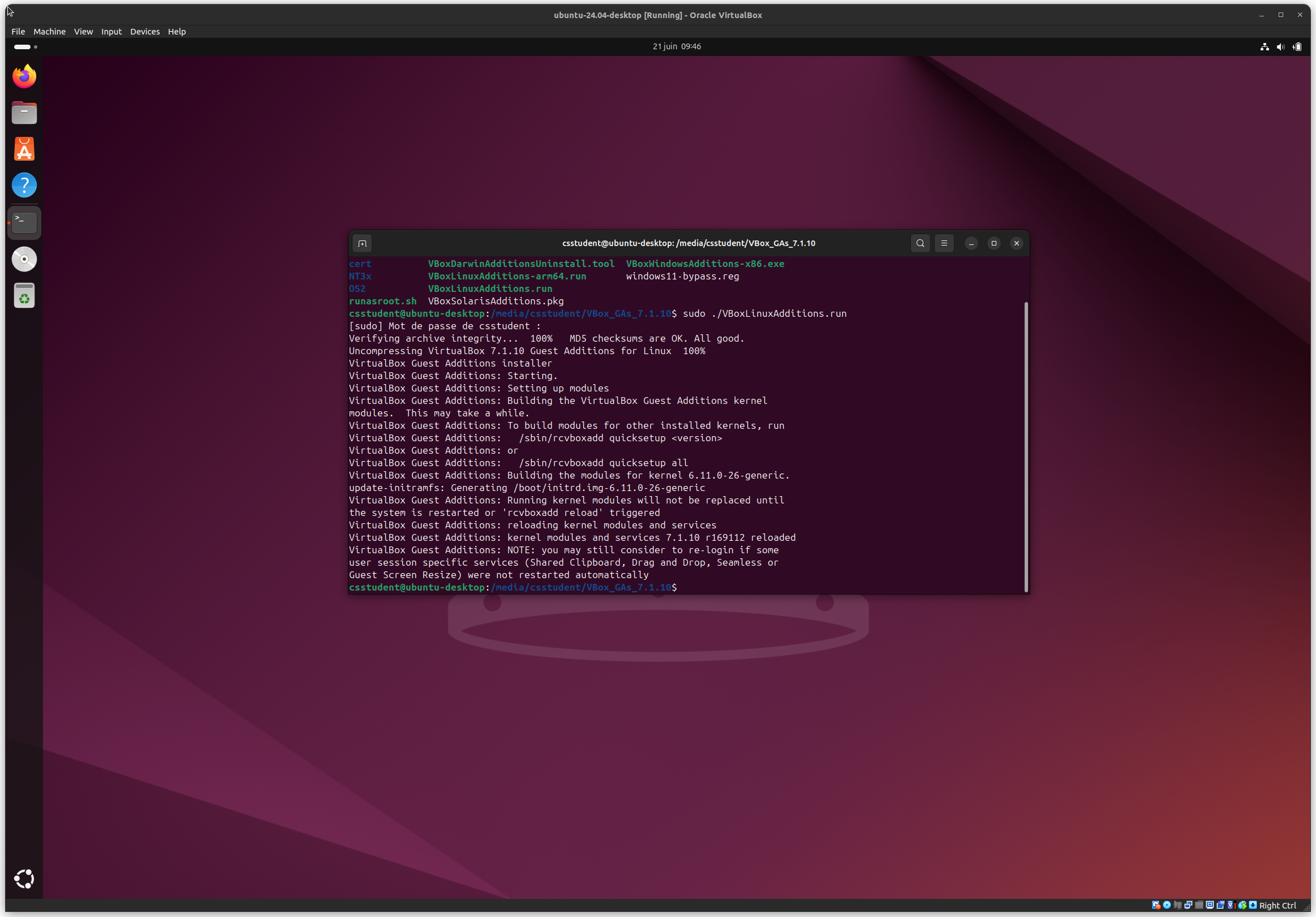Click the '[sudo] Mot de passe de csstudent' line
The width and height of the screenshot is (1316, 917).
(x=445, y=326)
